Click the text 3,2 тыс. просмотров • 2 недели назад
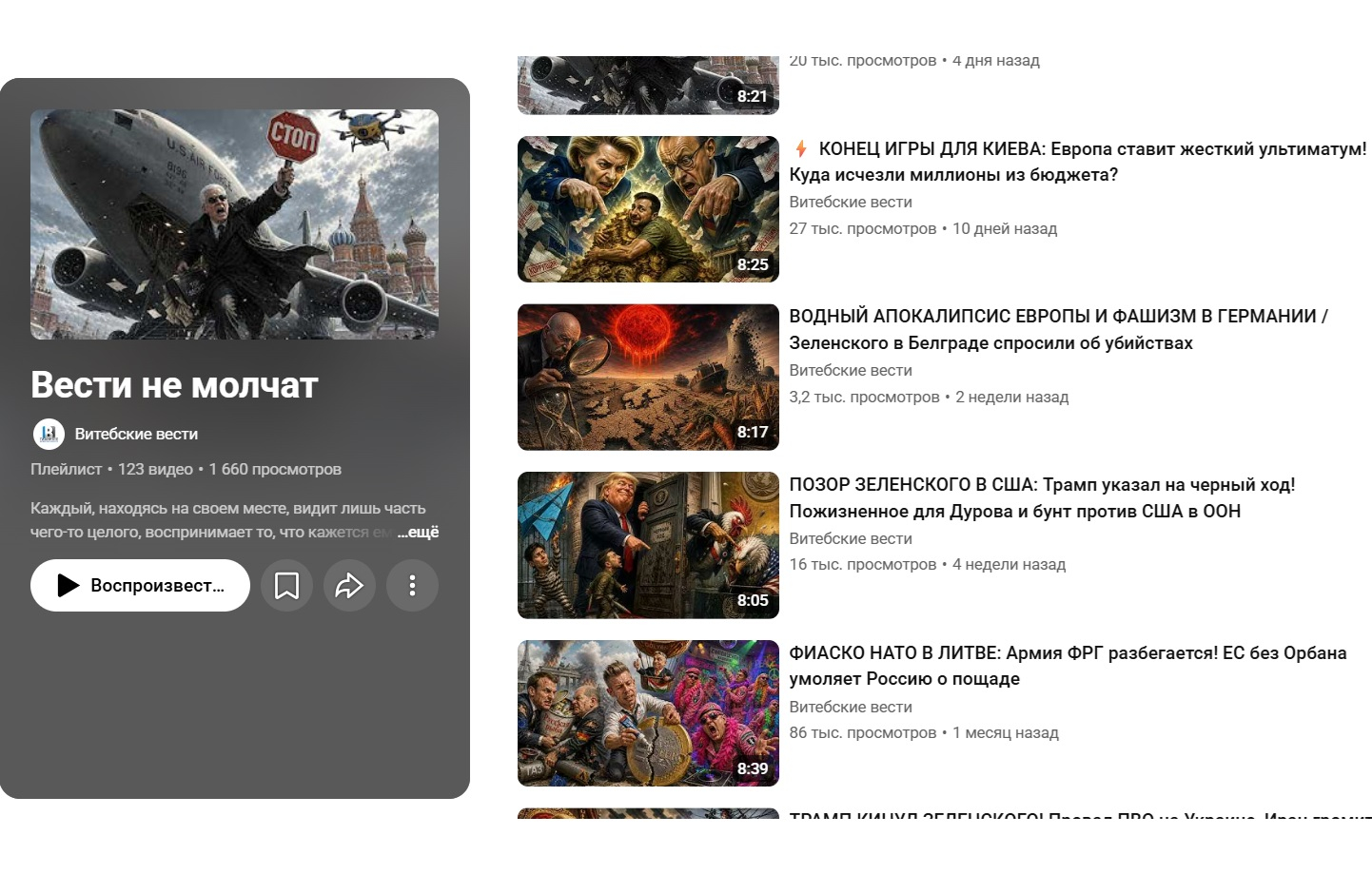 (x=929, y=397)
